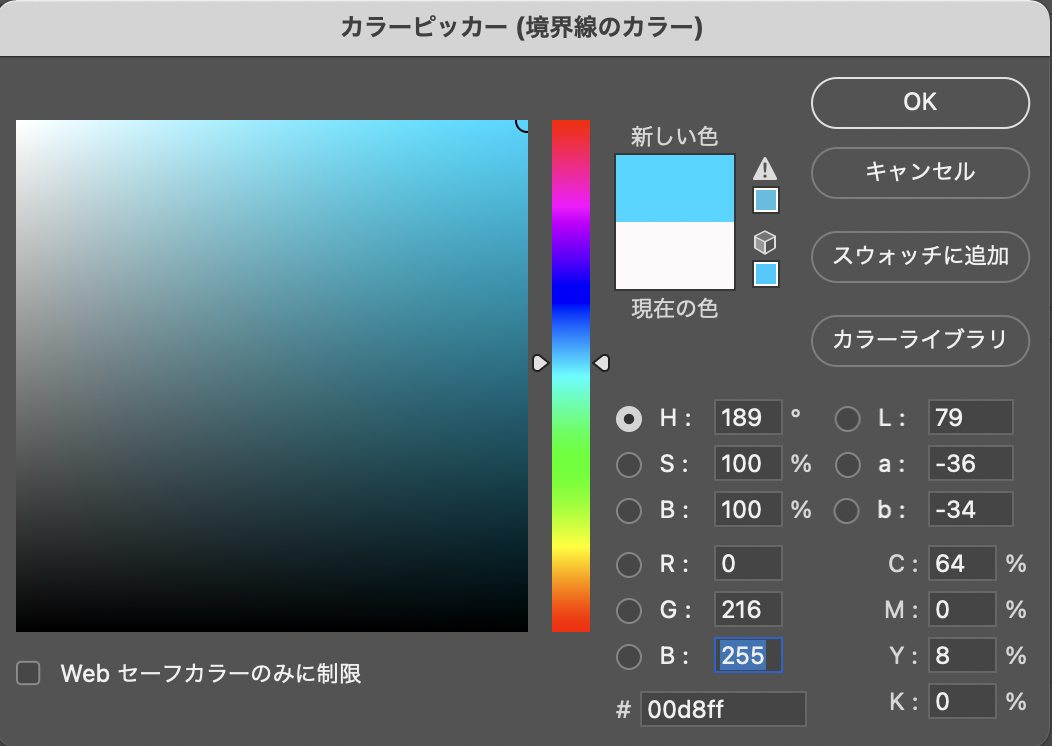Revert by clicking the current color swatch
1052x746 pixels.
[675, 256]
